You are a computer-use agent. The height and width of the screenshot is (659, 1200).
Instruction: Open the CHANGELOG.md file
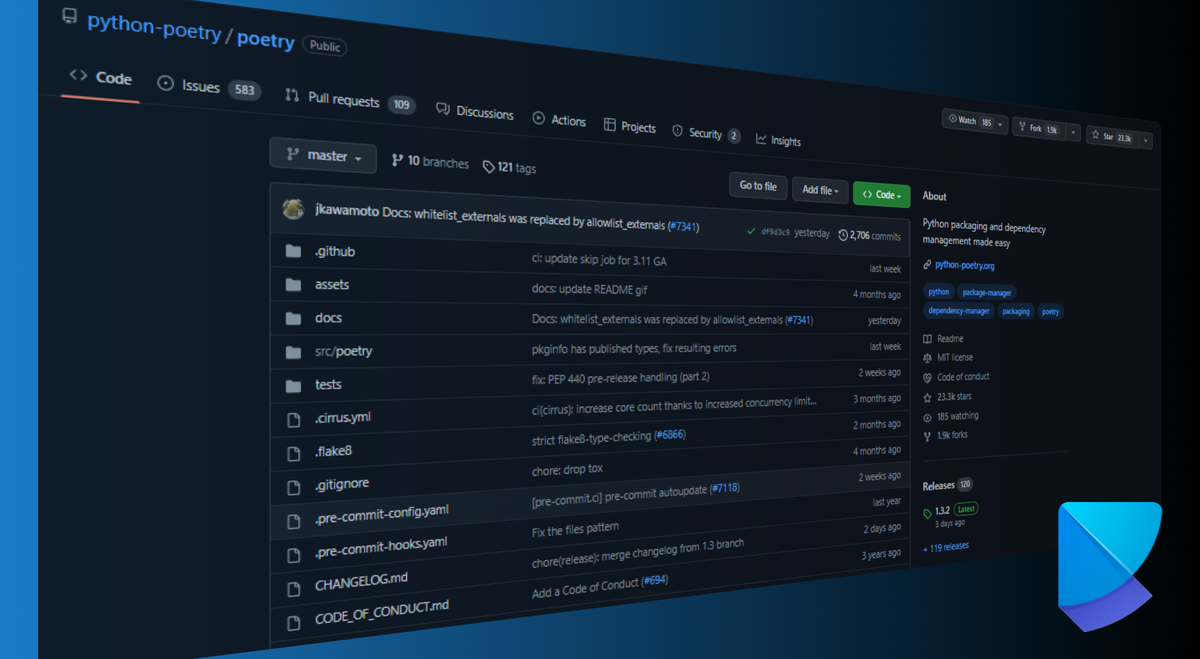(361, 582)
